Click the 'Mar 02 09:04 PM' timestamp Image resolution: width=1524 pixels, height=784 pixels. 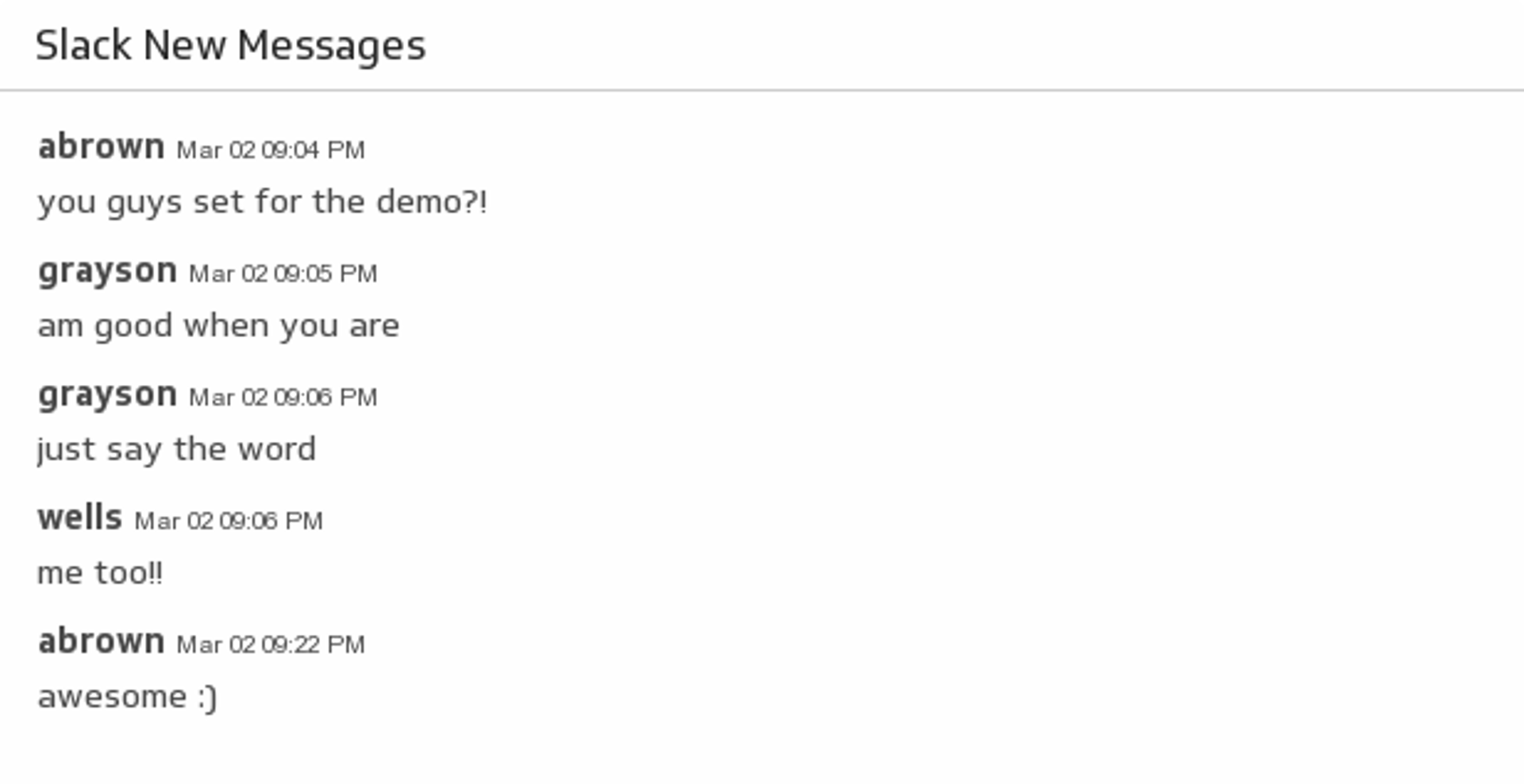pyautogui.click(x=271, y=150)
